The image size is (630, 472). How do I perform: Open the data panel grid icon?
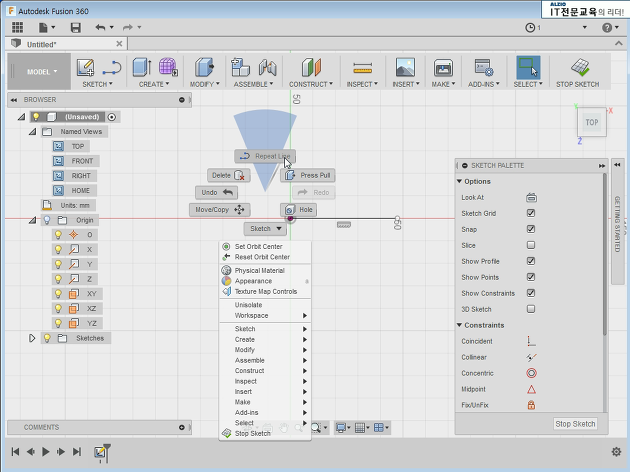click(x=17, y=27)
